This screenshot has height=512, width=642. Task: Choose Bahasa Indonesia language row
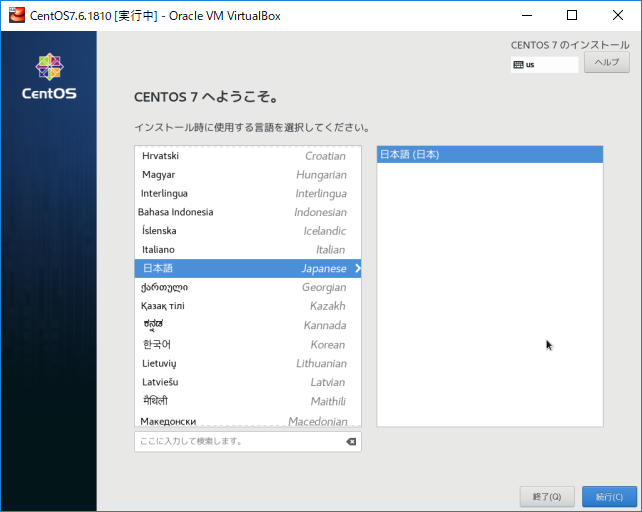click(248, 212)
